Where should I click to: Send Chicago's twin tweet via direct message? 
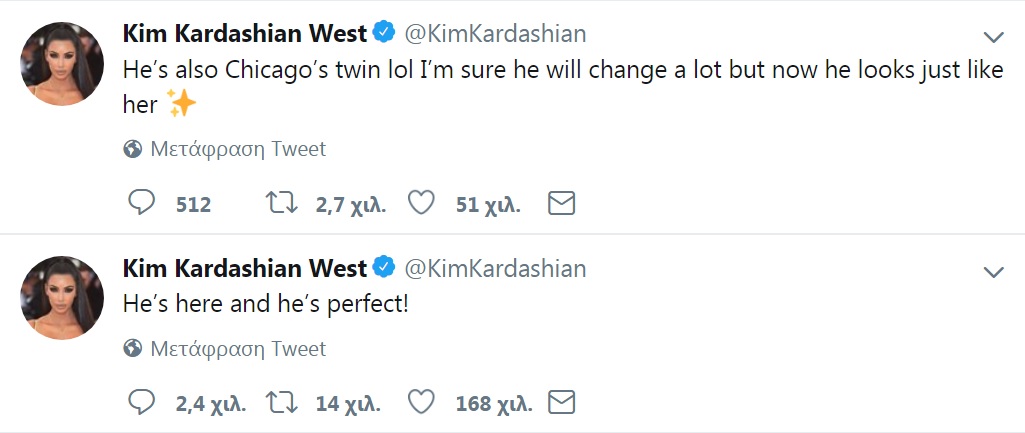click(562, 204)
